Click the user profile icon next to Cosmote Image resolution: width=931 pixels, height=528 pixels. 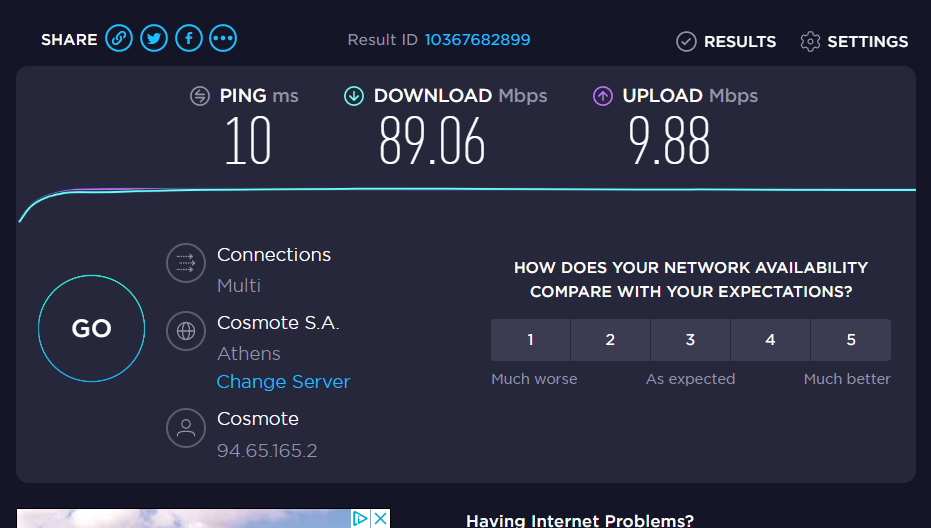pyautogui.click(x=186, y=428)
